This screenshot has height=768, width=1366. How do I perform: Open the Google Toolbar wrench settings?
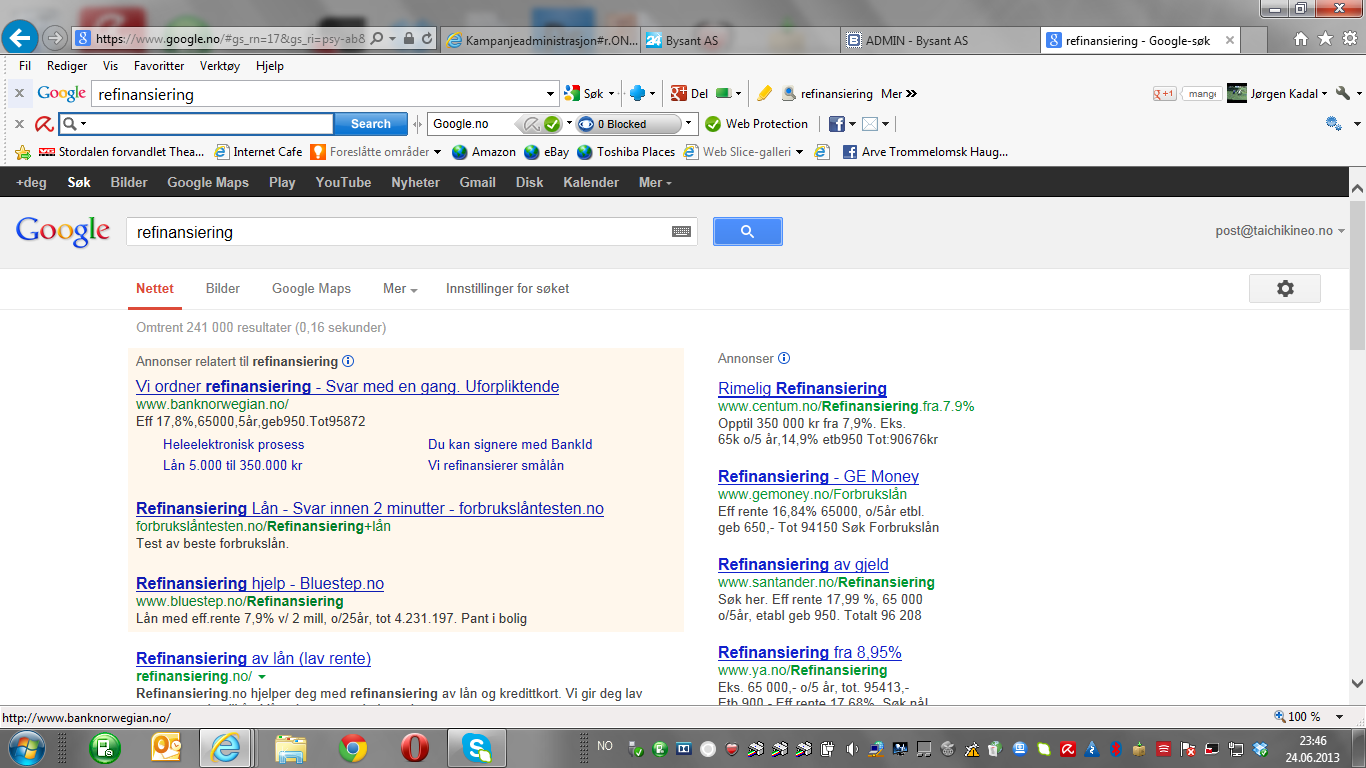(1343, 93)
